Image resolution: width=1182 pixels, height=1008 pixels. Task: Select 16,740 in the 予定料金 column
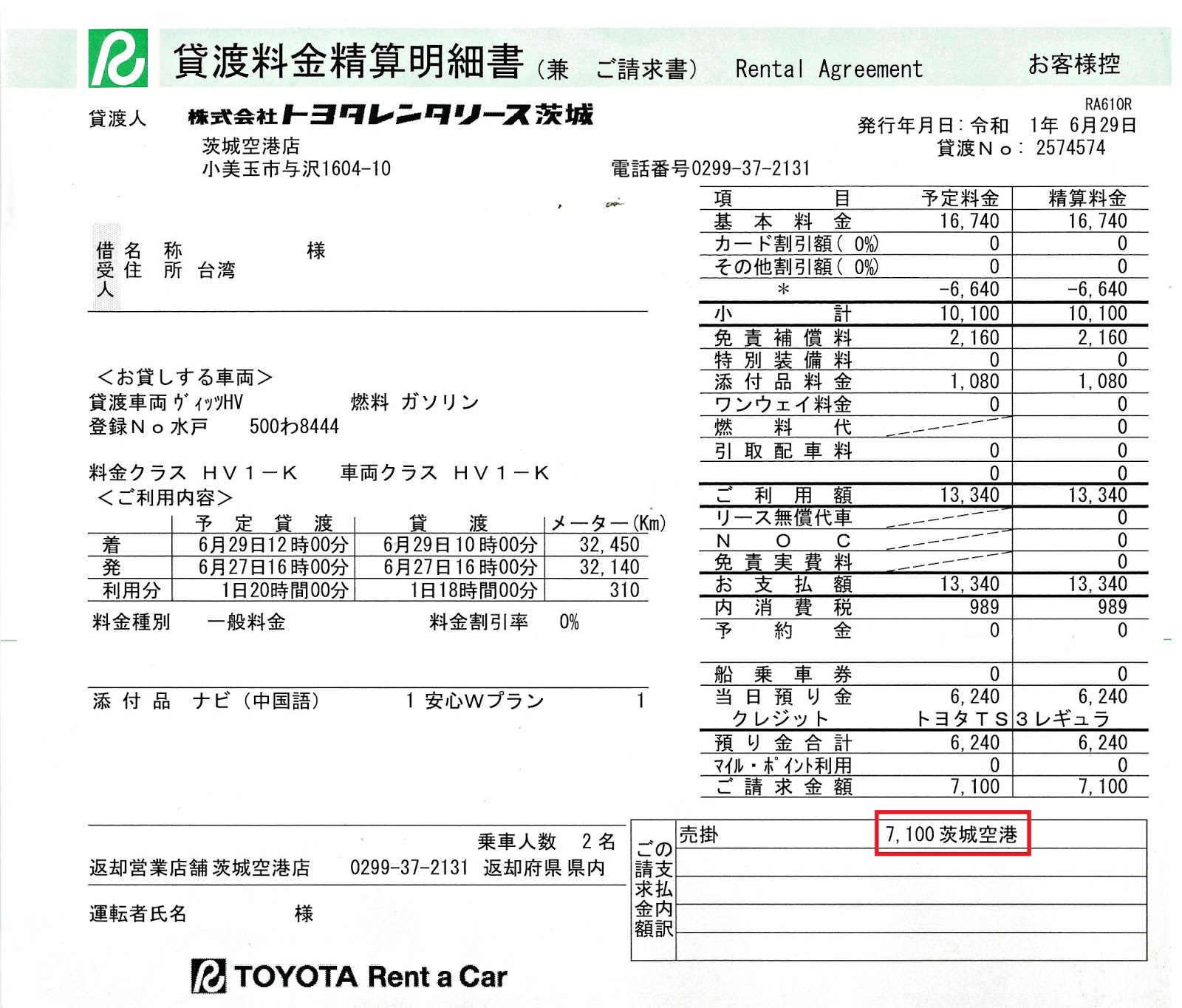coord(969,221)
